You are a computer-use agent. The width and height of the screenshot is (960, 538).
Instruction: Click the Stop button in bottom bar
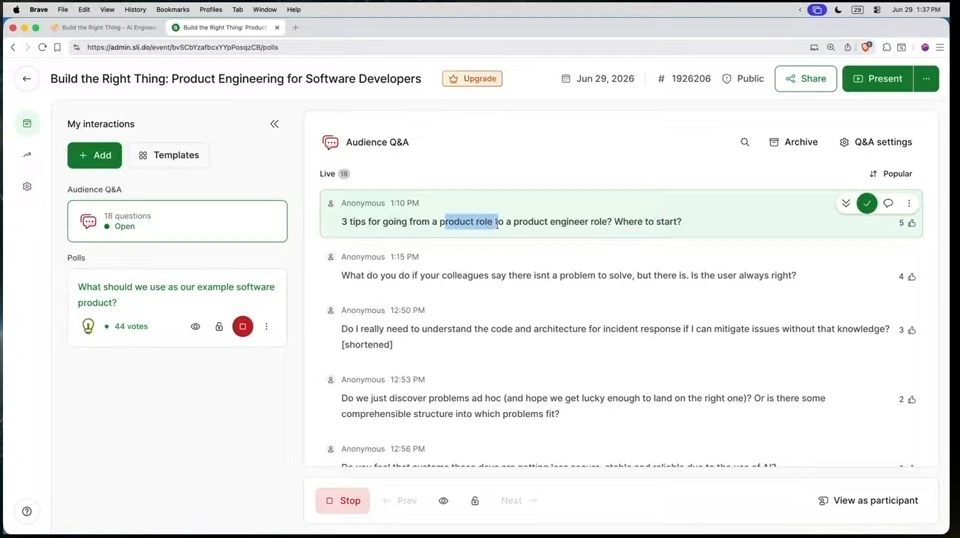(343, 501)
